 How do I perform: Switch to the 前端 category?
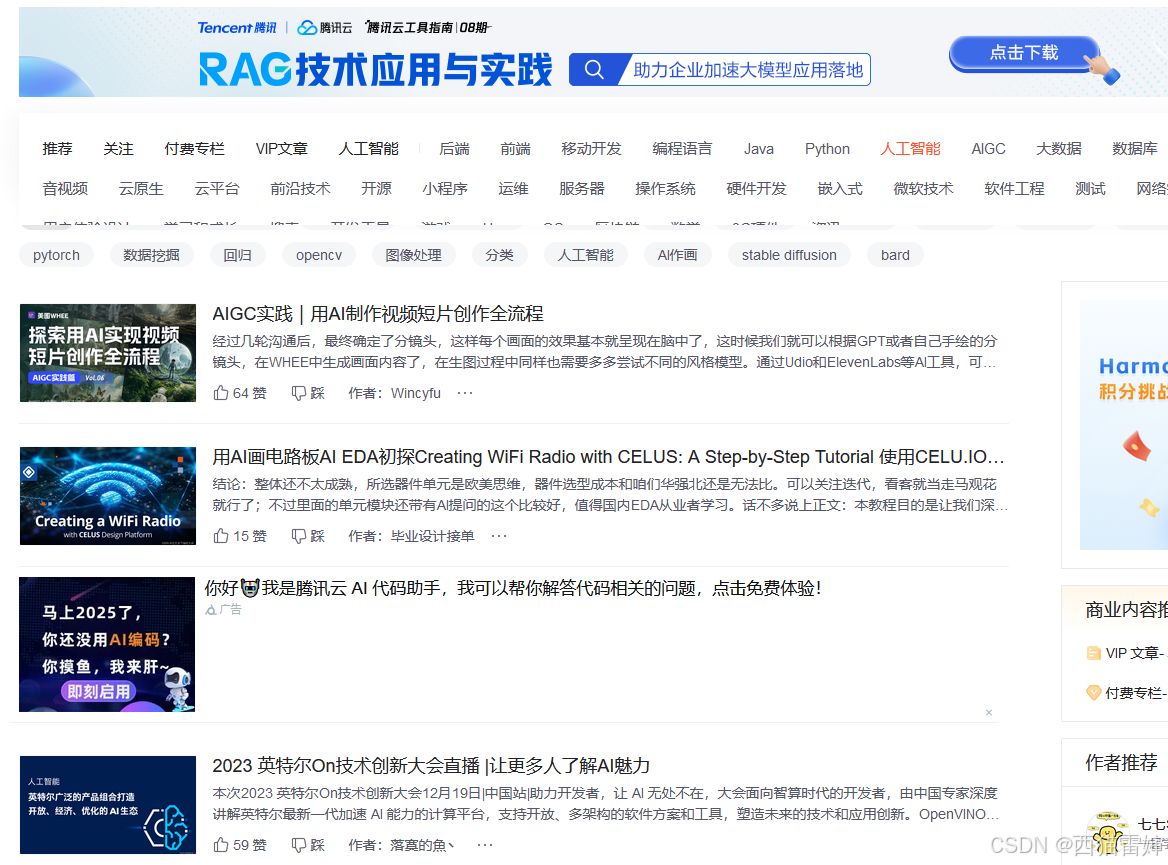pos(515,149)
